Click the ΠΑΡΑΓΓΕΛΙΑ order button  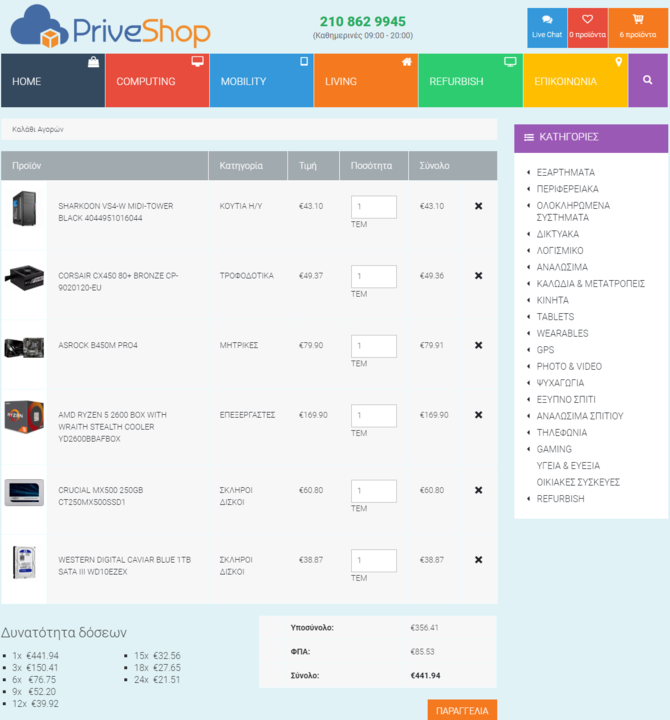[x=462, y=710]
